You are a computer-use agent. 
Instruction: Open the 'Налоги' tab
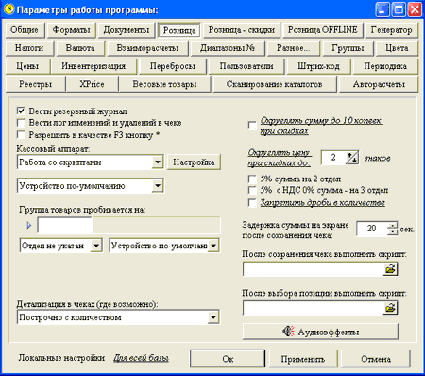pyautogui.click(x=29, y=48)
